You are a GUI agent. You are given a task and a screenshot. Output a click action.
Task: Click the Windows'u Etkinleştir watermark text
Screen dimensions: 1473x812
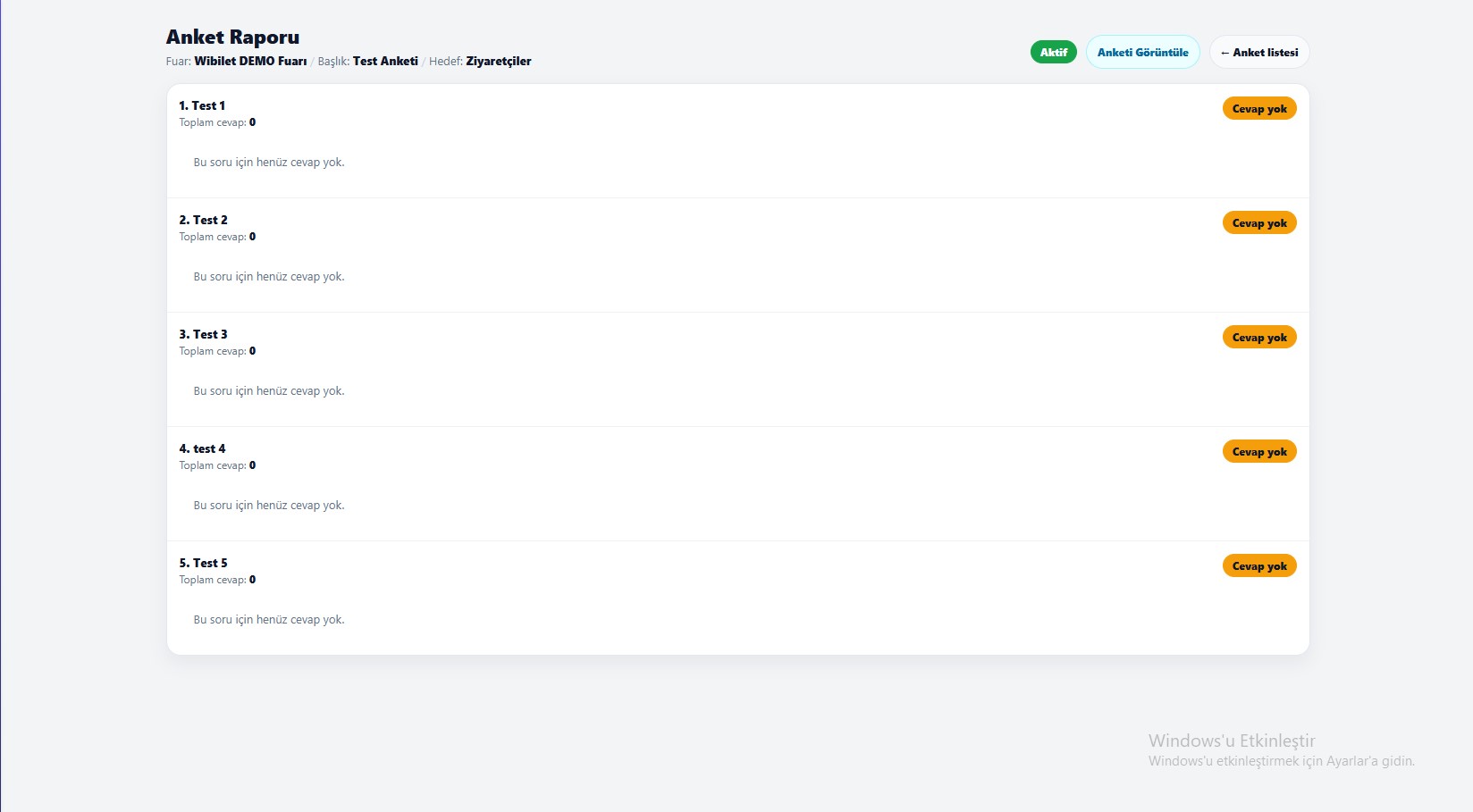pyautogui.click(x=1231, y=741)
